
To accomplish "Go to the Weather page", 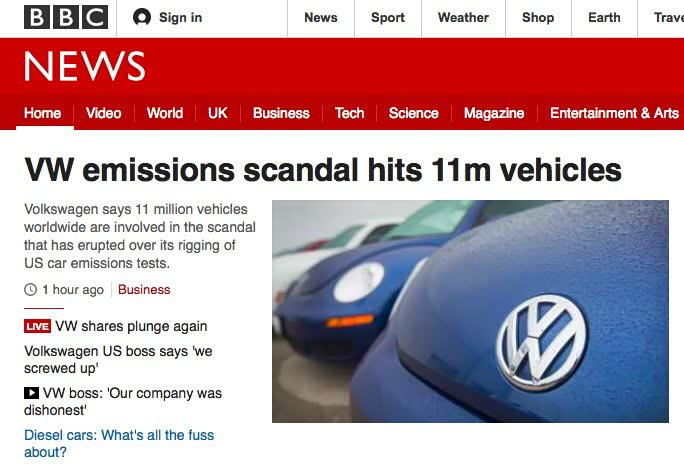I will [463, 17].
